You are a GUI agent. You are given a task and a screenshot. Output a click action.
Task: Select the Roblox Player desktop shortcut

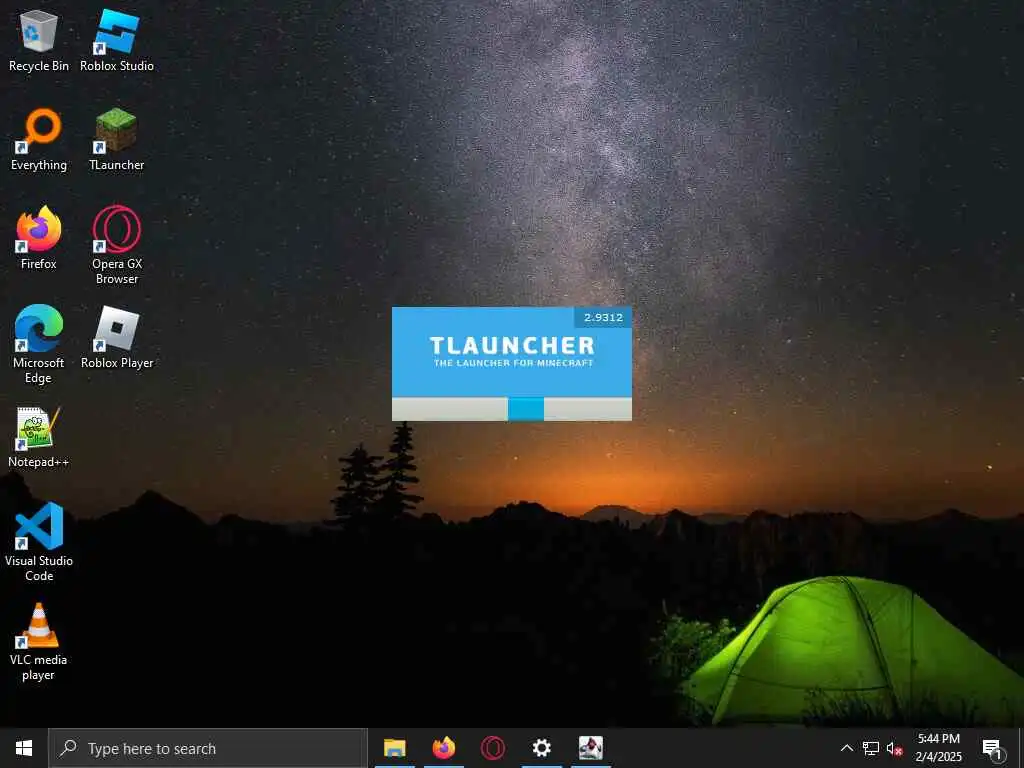coord(117,338)
